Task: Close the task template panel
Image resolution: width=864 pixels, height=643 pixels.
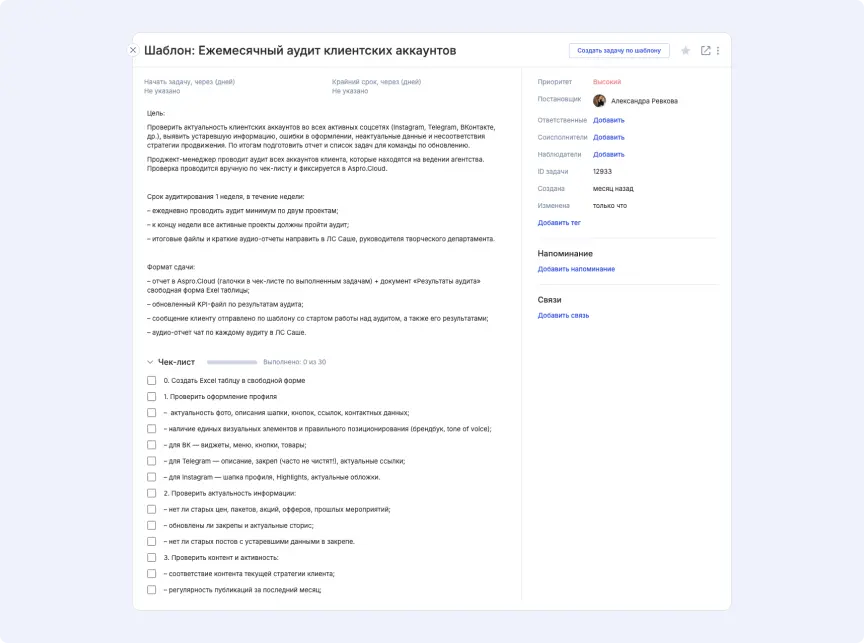Action: (x=133, y=50)
